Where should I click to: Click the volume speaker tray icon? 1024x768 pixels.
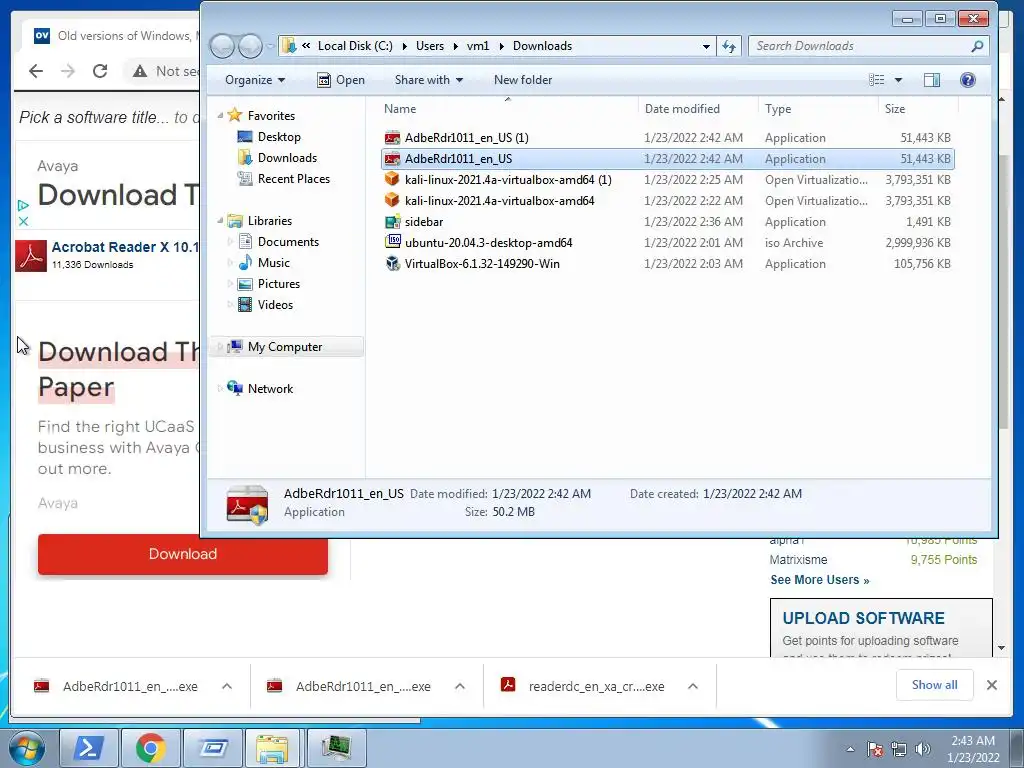tap(922, 749)
